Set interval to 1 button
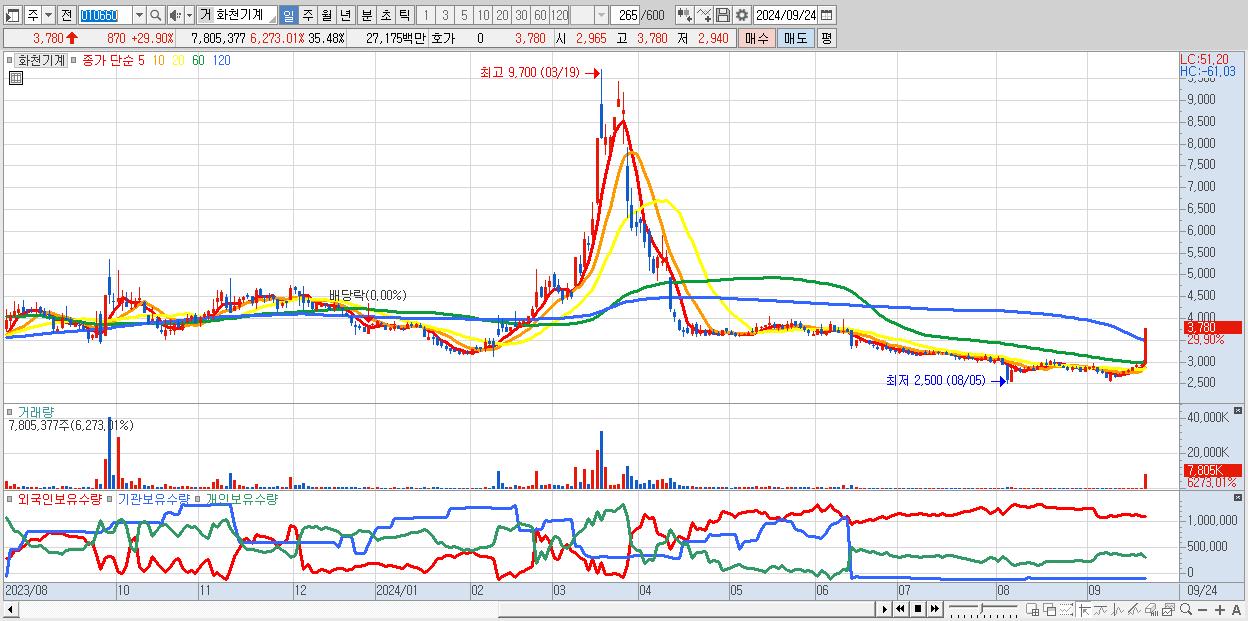Viewport: 1248px width, 621px height. pos(425,15)
